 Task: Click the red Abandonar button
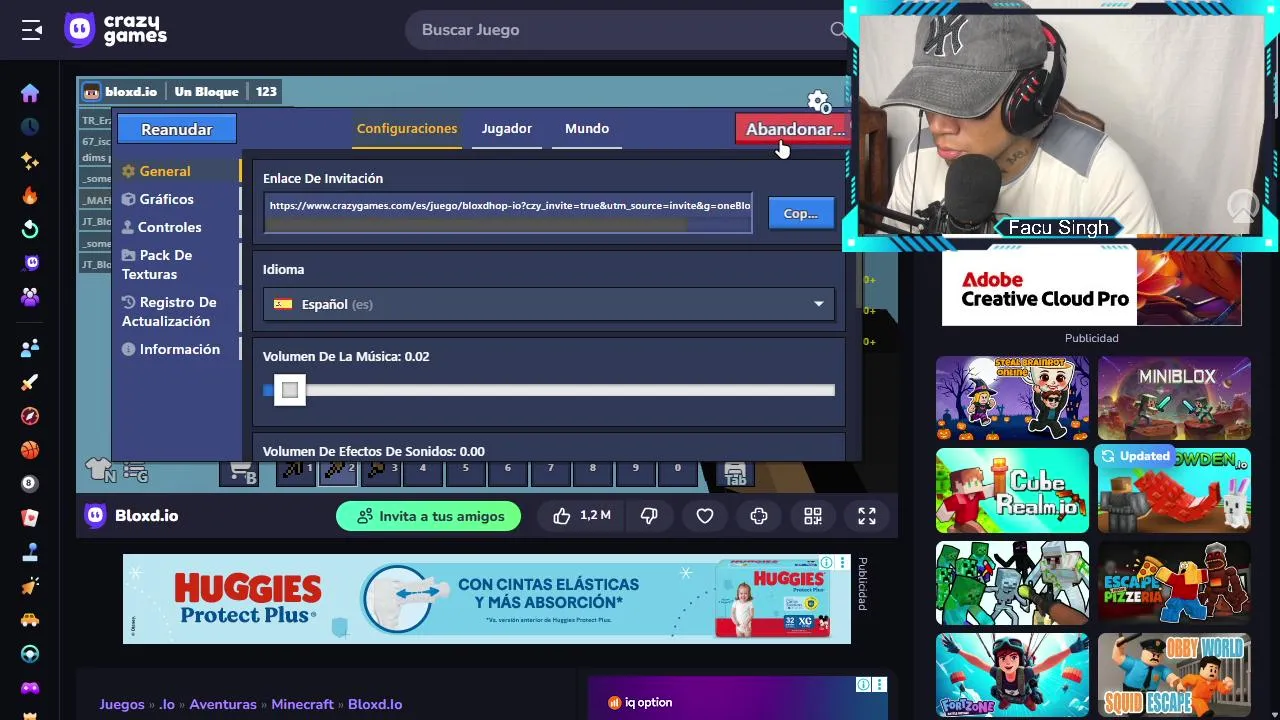(791, 129)
